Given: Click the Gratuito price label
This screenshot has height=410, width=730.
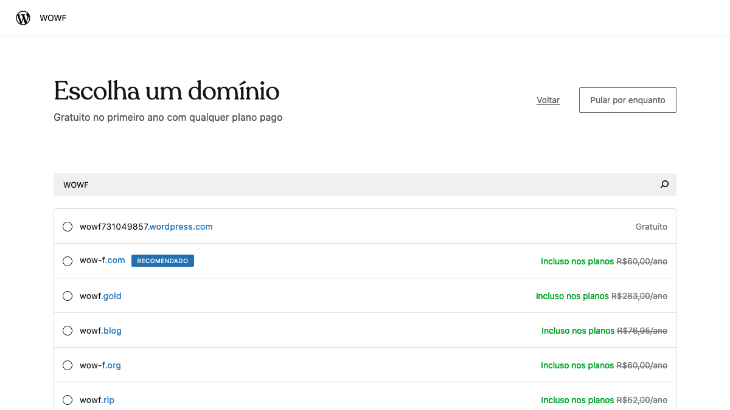Looking at the screenshot, I should pos(651,227).
